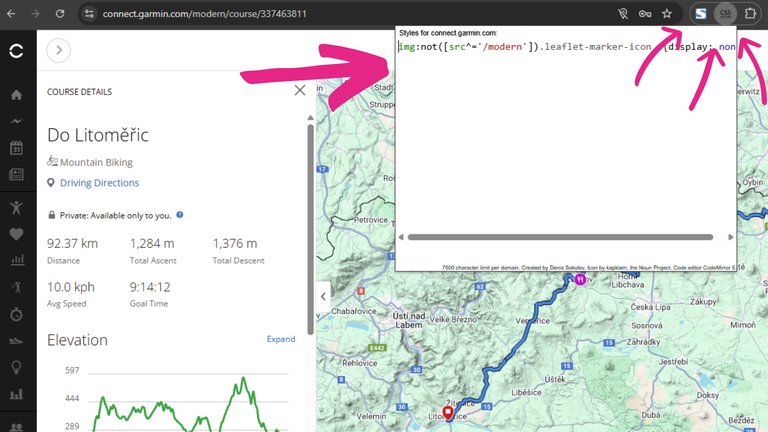Click the stopwatch icon in sidebar
This screenshot has height=432, width=768.
tap(16, 314)
